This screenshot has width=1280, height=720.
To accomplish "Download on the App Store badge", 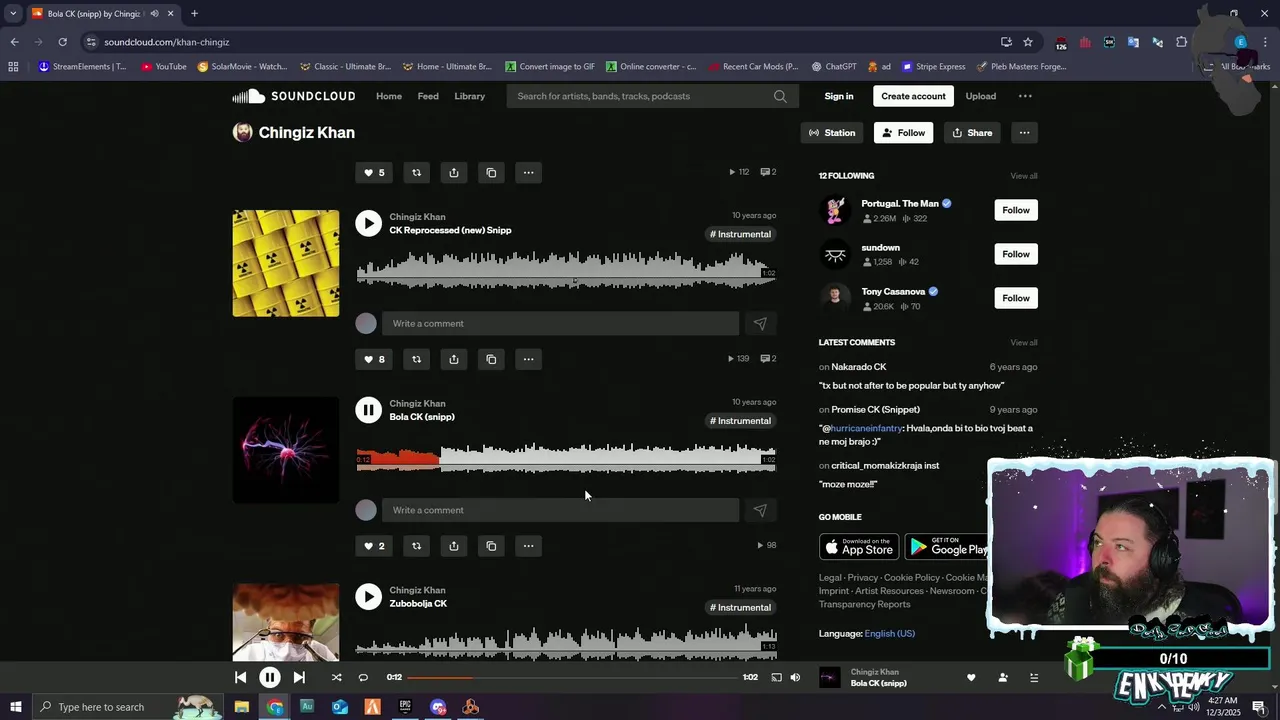I will coord(859,546).
